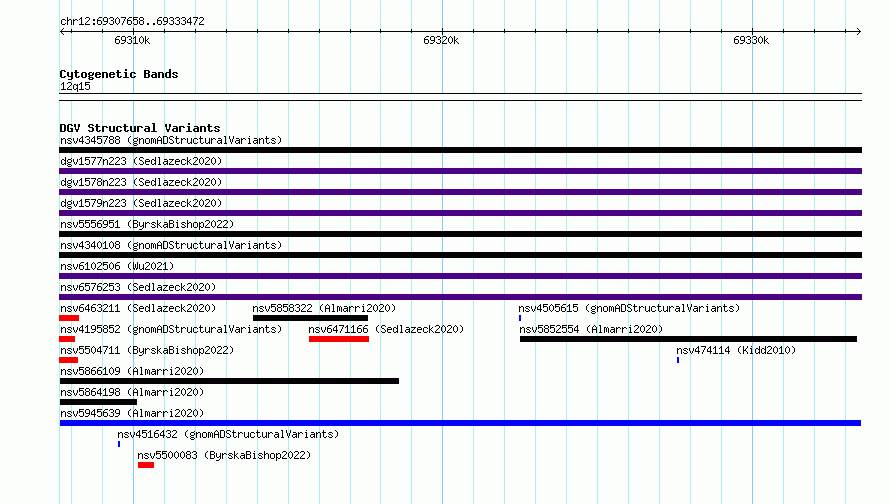Select the red bar under nsv4195852
This screenshot has height=504, width=890.
(67, 339)
